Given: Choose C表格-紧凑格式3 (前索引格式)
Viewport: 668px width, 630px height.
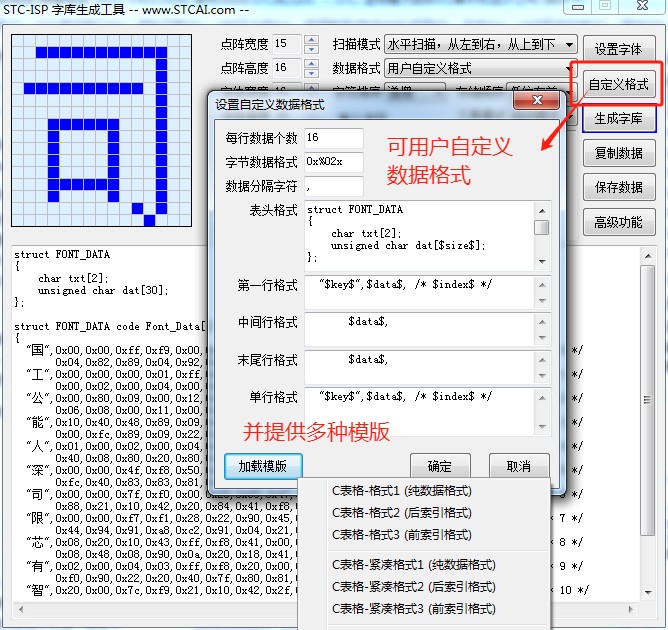Looking at the screenshot, I should tap(414, 608).
